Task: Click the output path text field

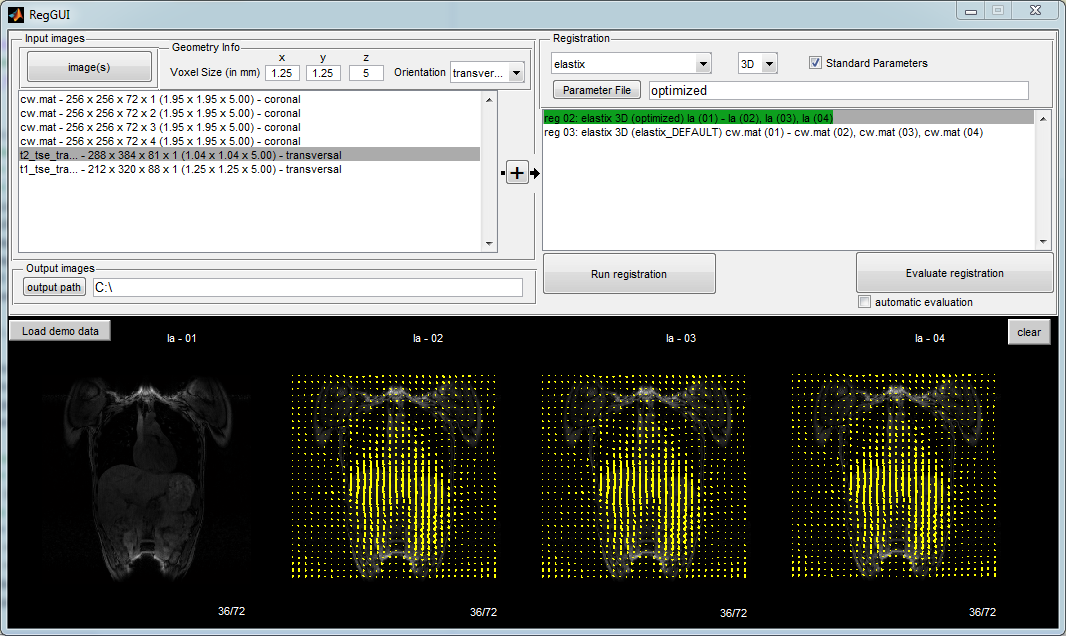Action: point(307,288)
